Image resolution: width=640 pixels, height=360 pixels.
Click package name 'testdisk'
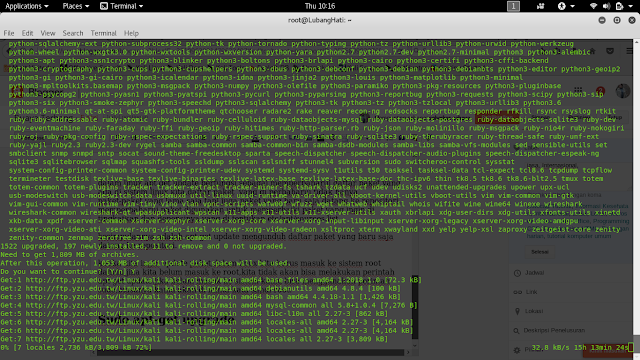click(72, 179)
